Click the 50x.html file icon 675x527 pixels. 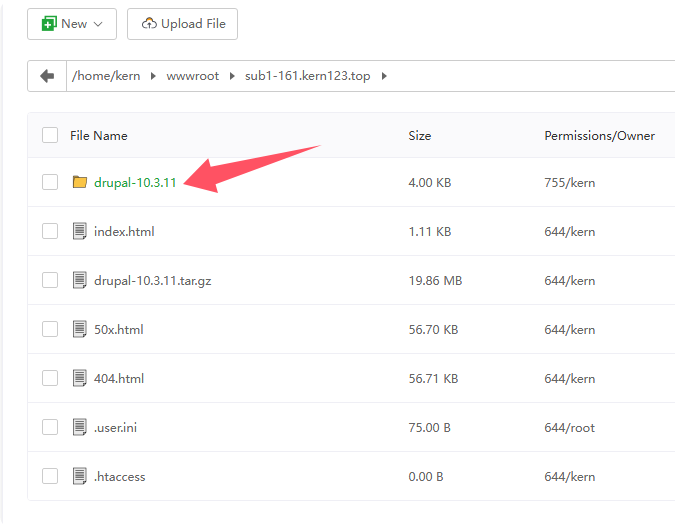80,329
